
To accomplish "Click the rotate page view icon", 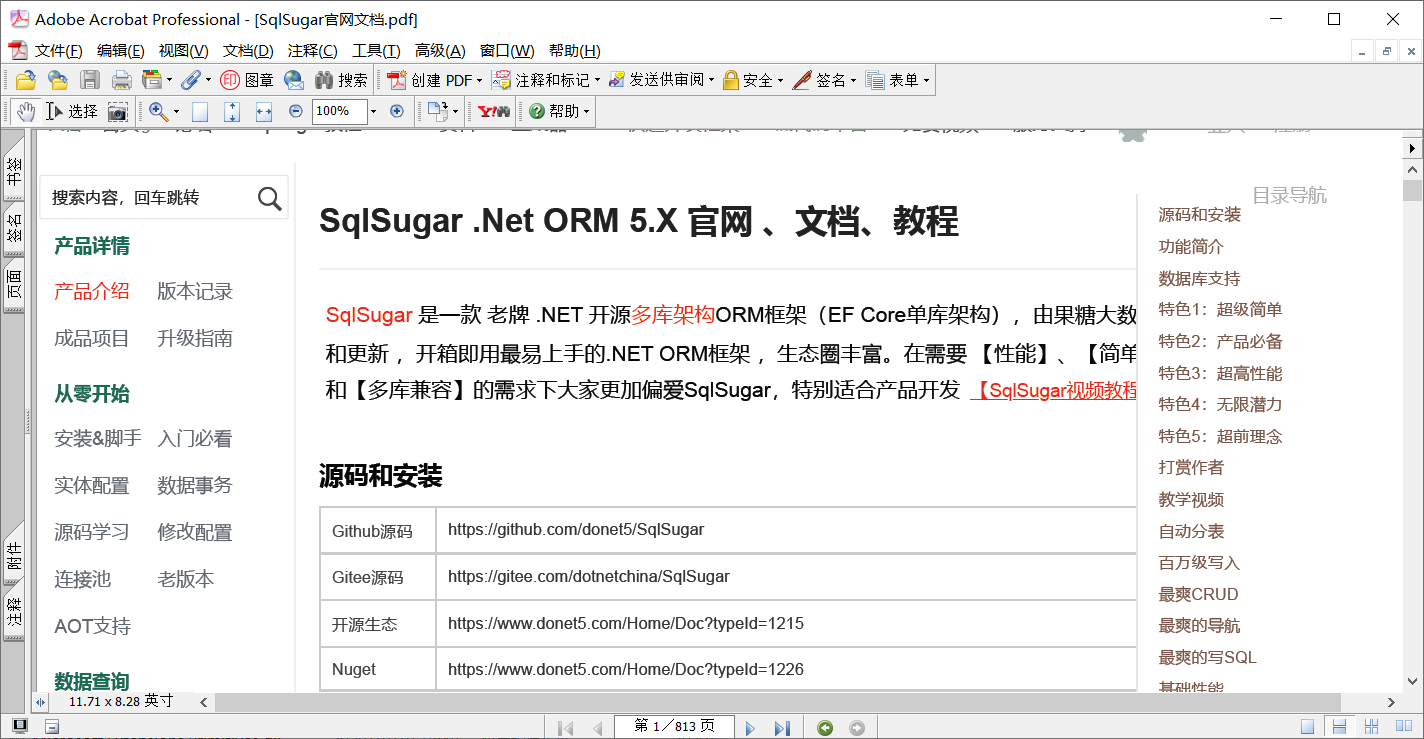I will 437,111.
